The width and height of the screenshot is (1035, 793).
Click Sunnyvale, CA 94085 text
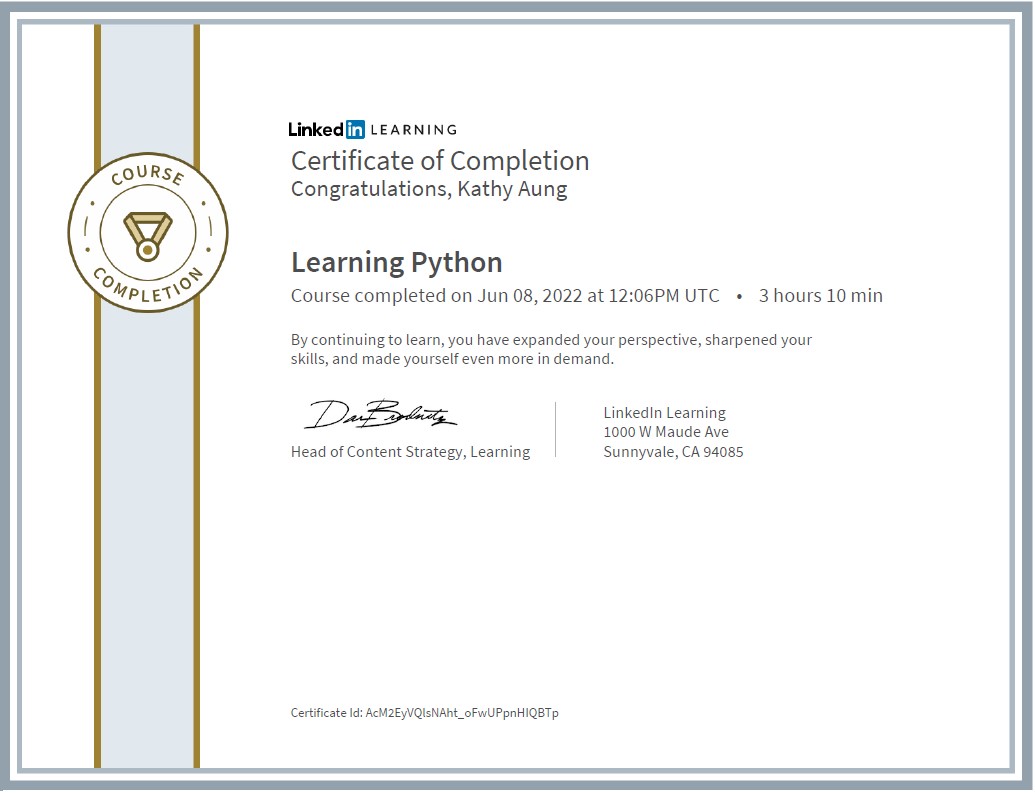click(x=673, y=452)
